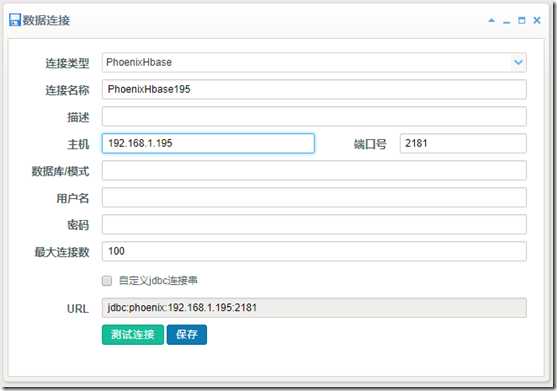The height and width of the screenshot is (391, 557).
Task: Focus the 用户名 username field
Action: coord(314,197)
